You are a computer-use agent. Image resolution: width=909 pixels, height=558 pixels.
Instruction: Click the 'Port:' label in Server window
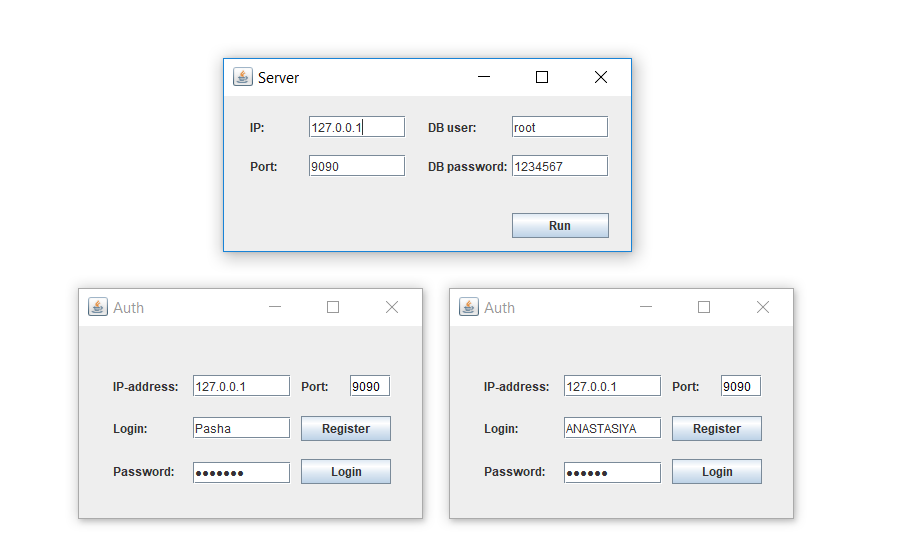264,167
